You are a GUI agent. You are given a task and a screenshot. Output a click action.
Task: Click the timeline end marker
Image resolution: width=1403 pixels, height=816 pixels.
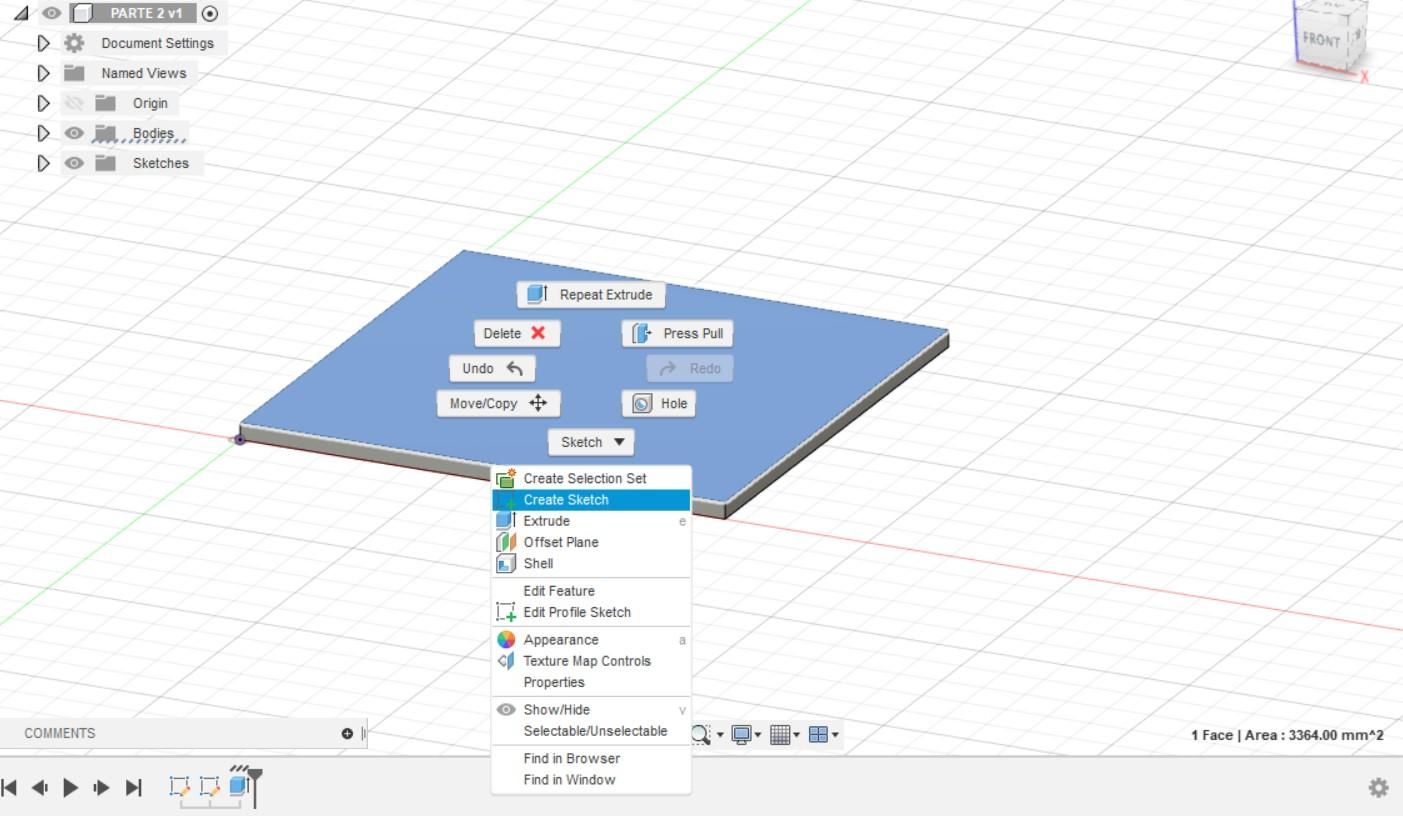(x=255, y=786)
